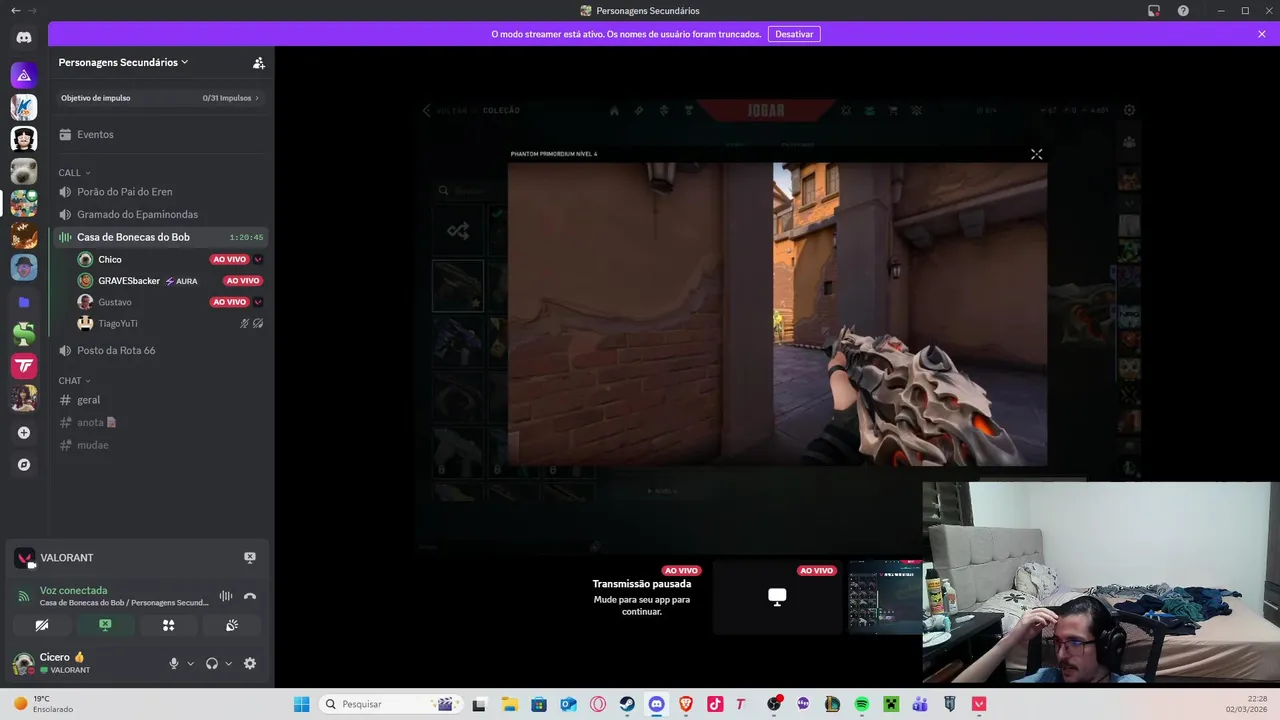Click Voz conectada status text

point(73,590)
